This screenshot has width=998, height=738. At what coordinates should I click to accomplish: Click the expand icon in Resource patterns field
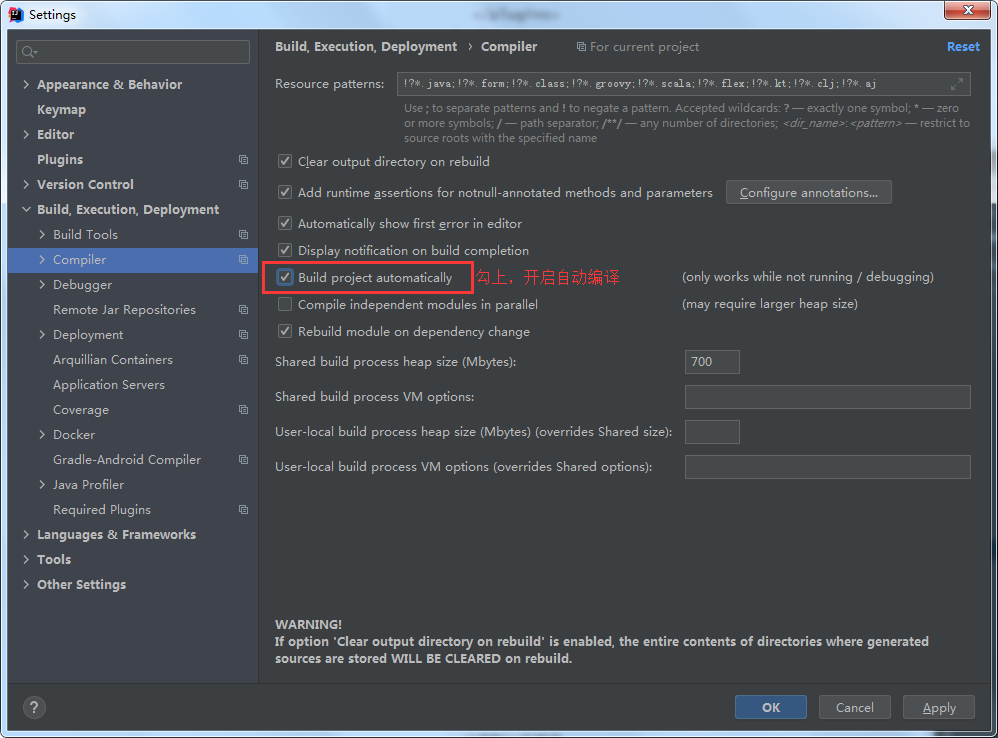click(957, 84)
